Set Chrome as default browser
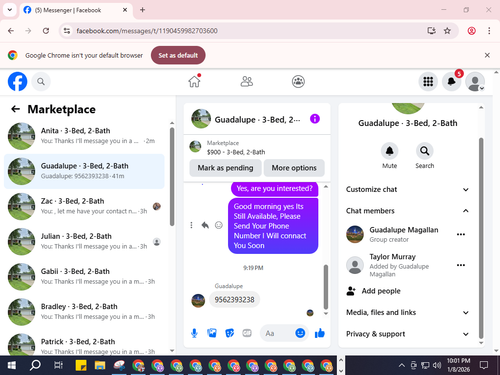The height and width of the screenshot is (375, 500). pyautogui.click(x=178, y=55)
